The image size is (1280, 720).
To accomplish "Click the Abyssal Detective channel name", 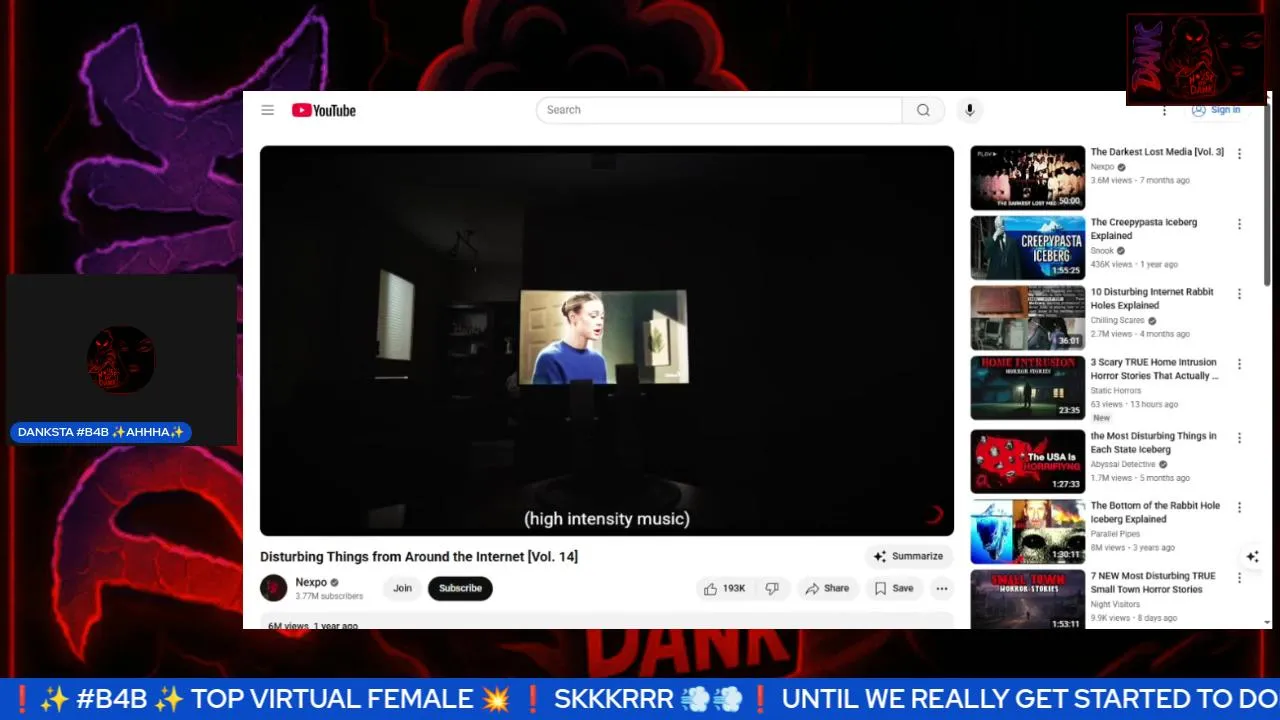I will (1123, 465).
